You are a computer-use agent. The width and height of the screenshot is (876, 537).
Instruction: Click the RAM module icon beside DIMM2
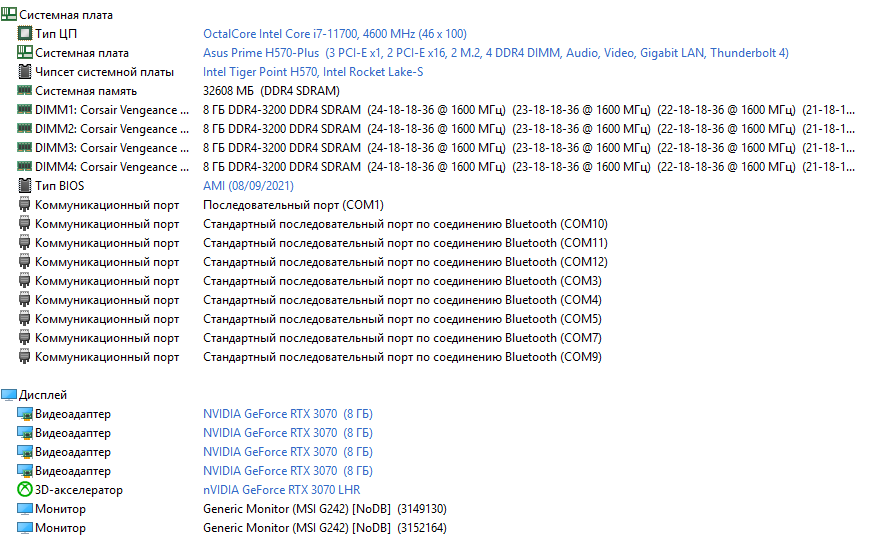pos(25,128)
